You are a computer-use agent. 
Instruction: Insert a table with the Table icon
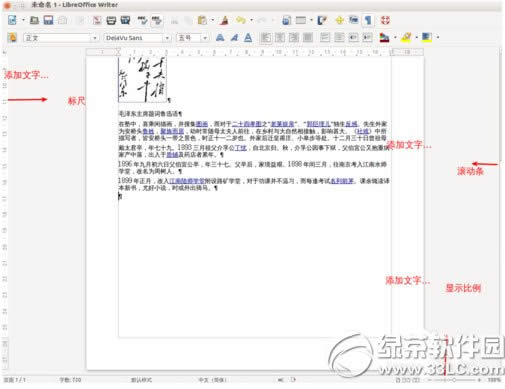point(301,20)
